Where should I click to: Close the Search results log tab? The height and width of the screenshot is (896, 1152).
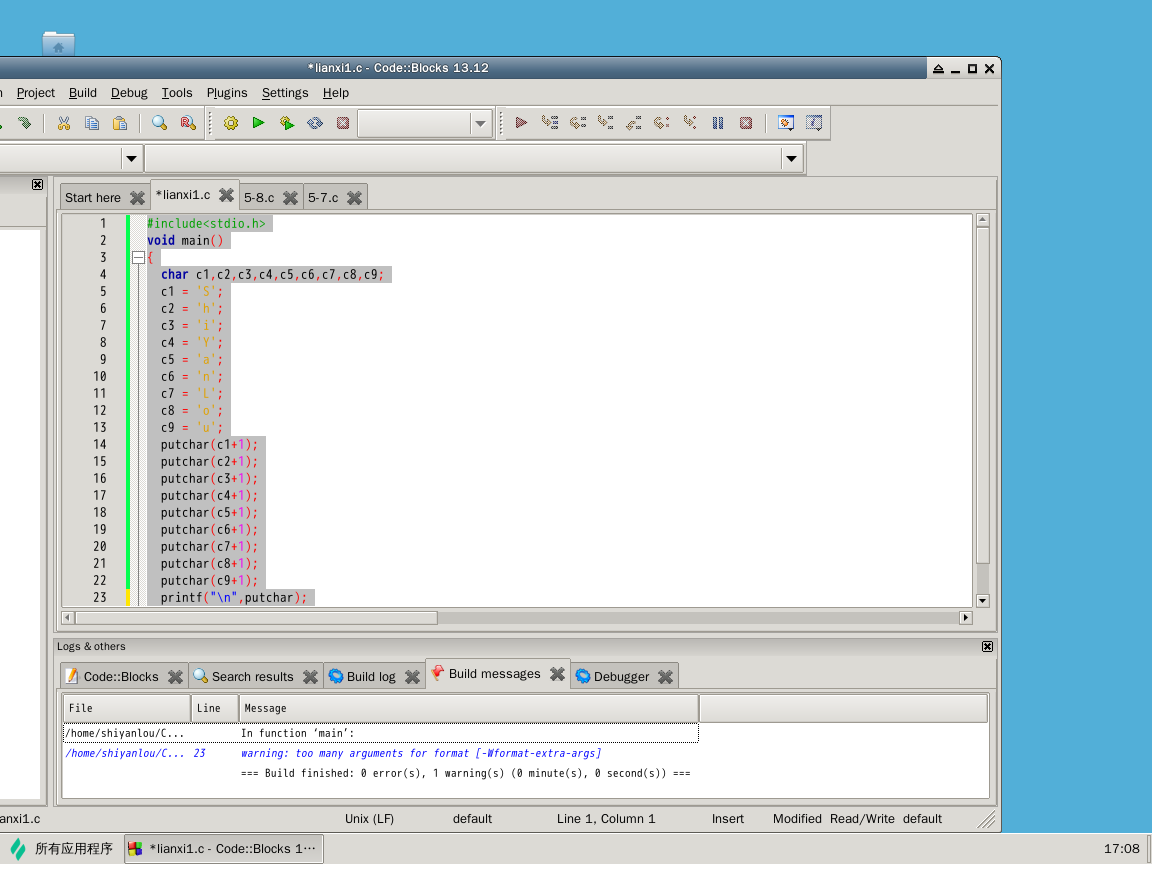(310, 676)
